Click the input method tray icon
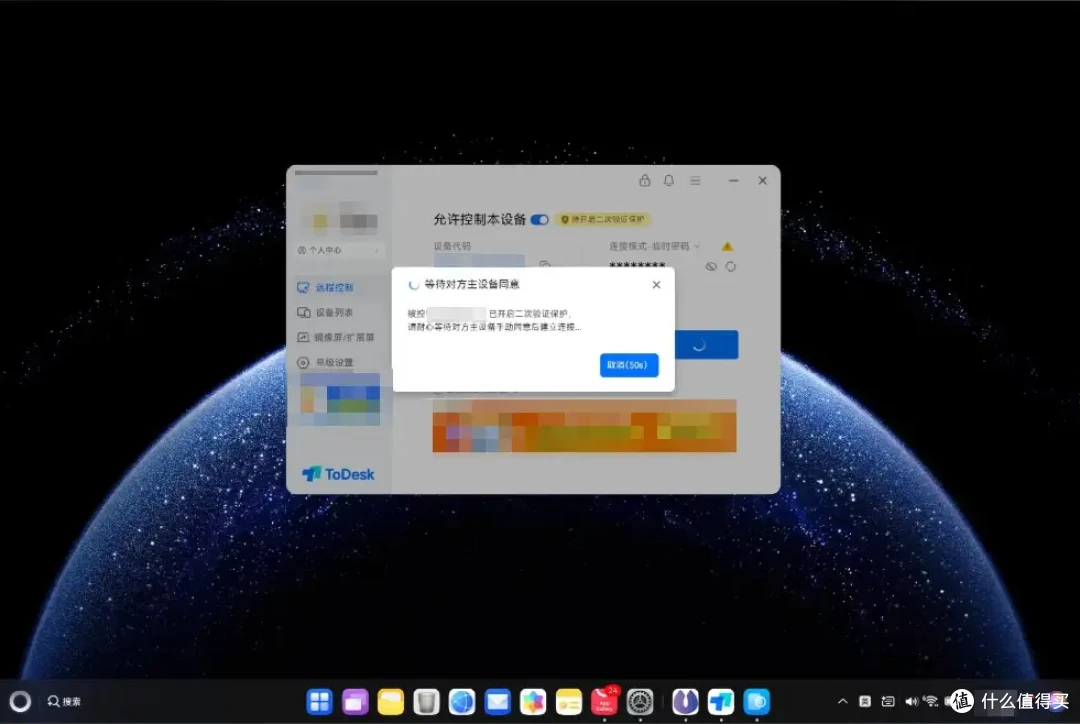1080x724 pixels. pyautogui.click(x=864, y=701)
